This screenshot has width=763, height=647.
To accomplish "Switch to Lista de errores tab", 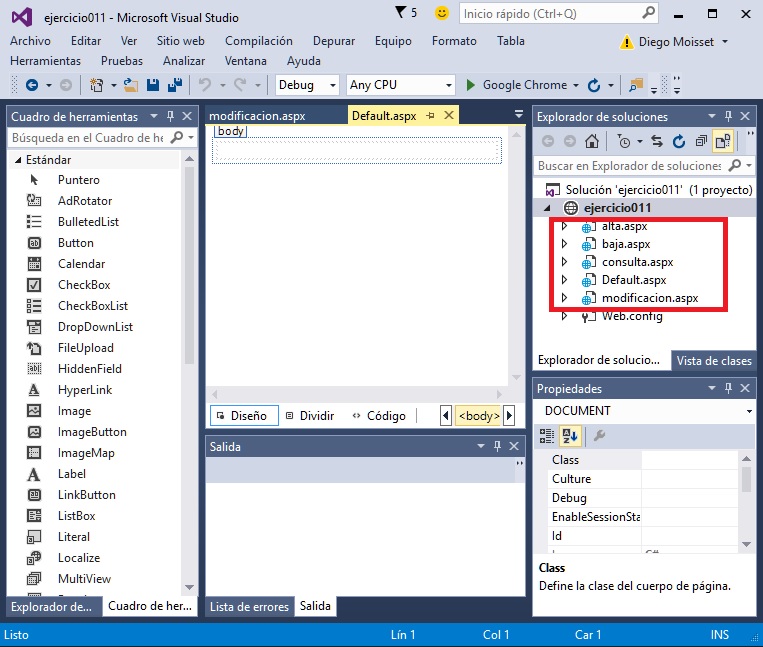I will point(249,607).
